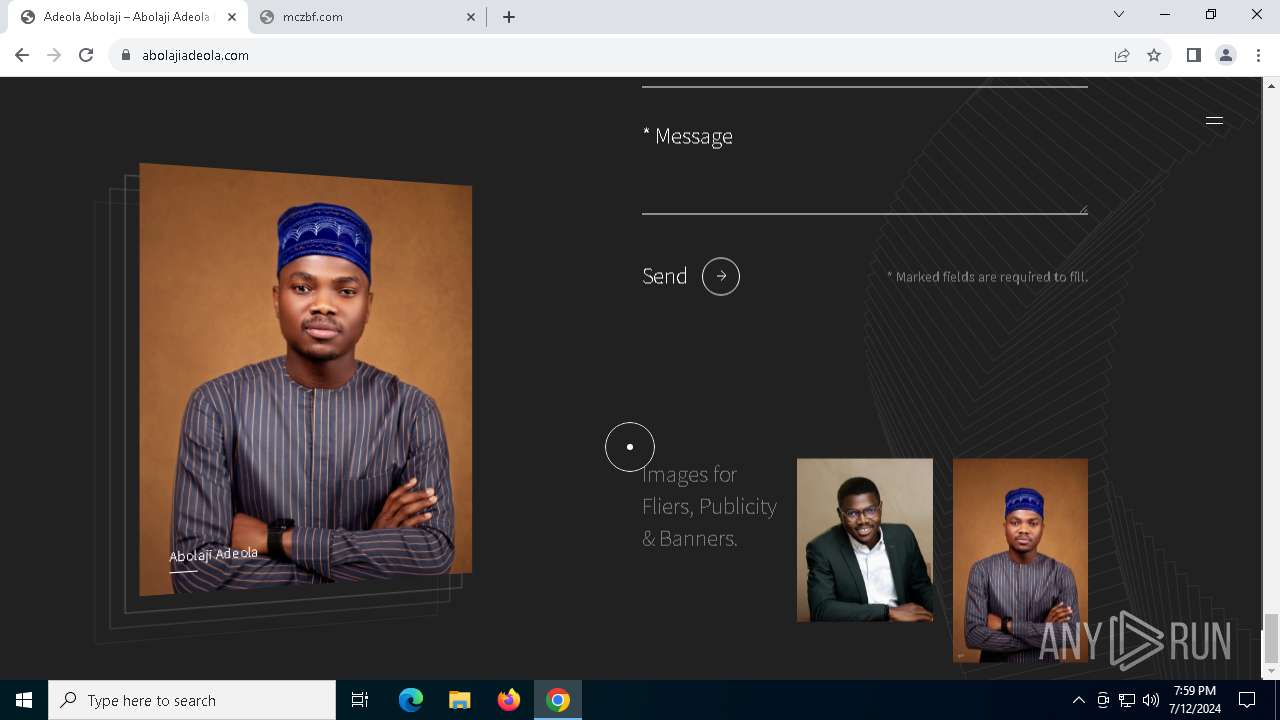The width and height of the screenshot is (1280, 720).
Task: Launch Firefox from the taskbar
Action: coord(509,700)
